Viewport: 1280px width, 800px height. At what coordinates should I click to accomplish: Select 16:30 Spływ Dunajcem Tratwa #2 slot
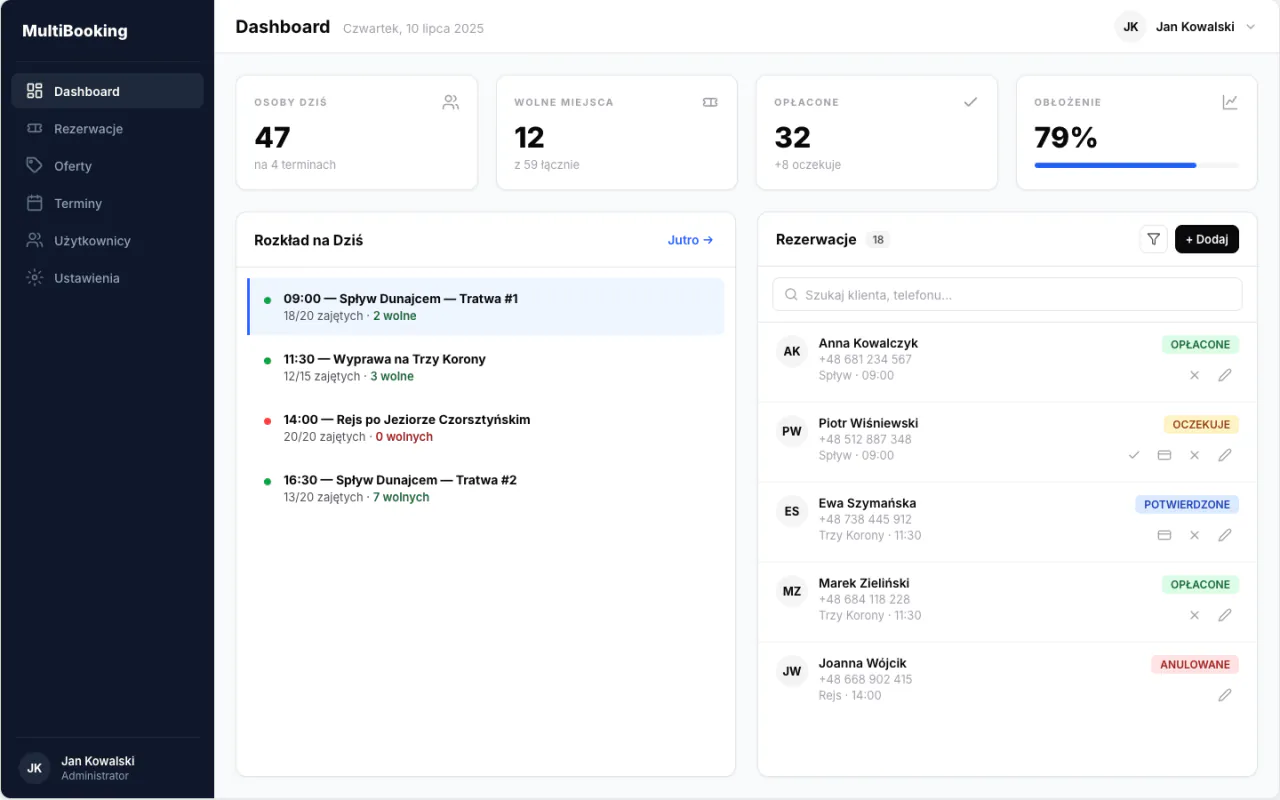click(x=485, y=488)
